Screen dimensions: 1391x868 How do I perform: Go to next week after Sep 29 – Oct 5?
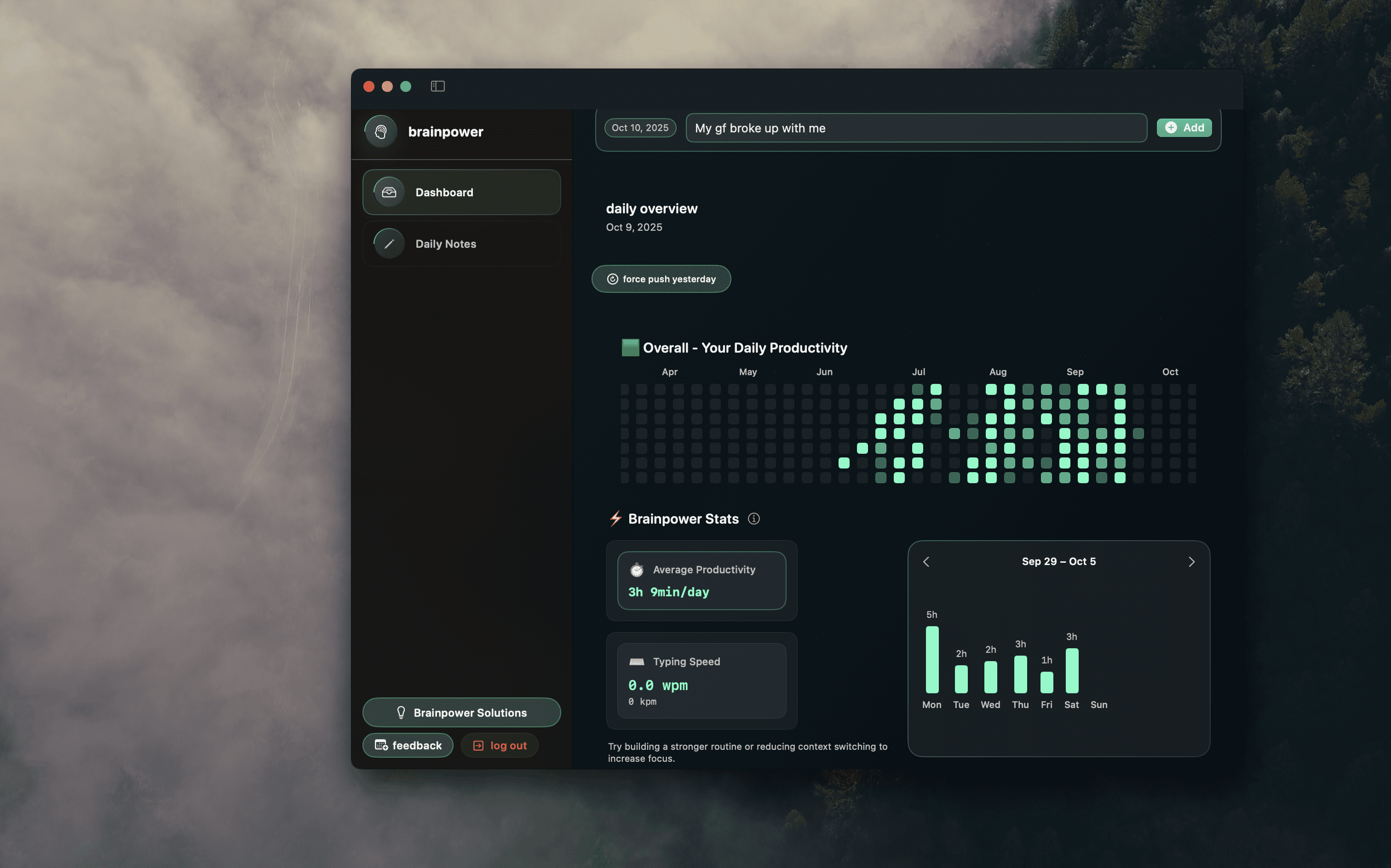[1191, 562]
